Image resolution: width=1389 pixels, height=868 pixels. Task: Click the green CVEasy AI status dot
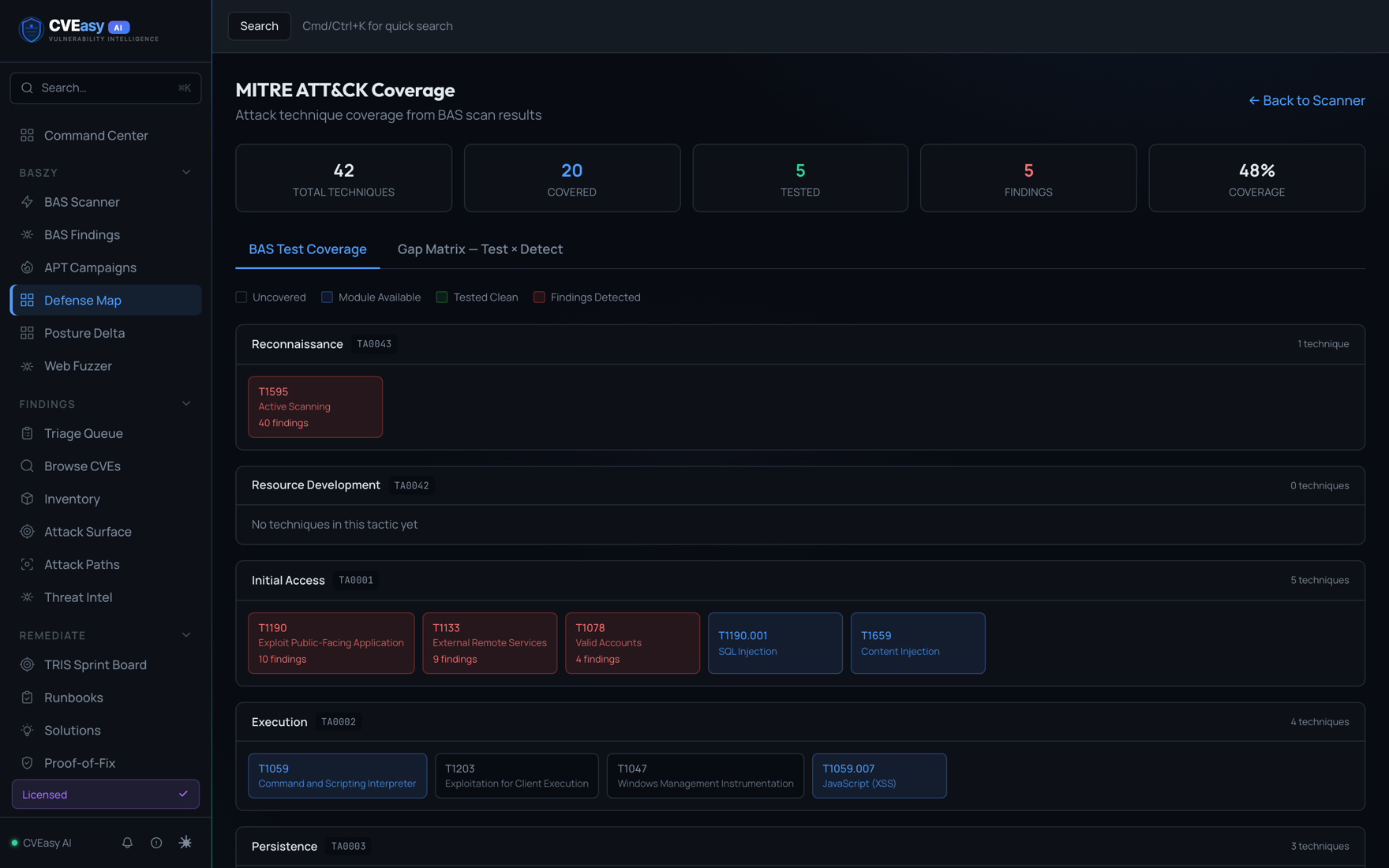pyautogui.click(x=14, y=843)
